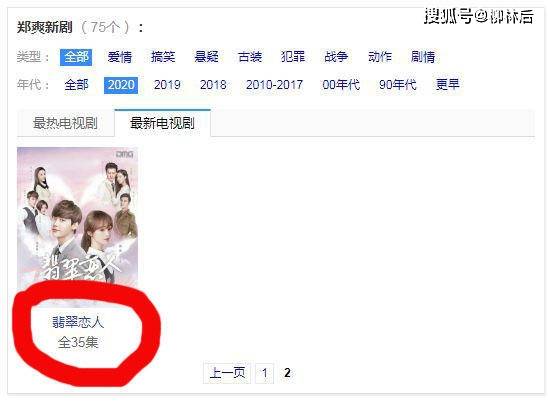
Task: Choose the 悬疑 genre filter
Action: [206, 57]
